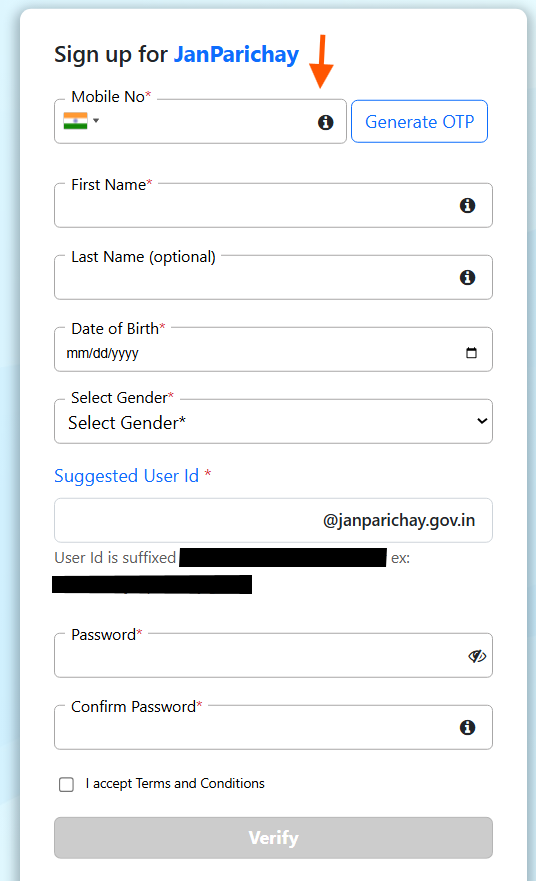Viewport: 536px width, 881px height.
Task: Click the I accept Terms and Conditions text
Action: tap(175, 783)
